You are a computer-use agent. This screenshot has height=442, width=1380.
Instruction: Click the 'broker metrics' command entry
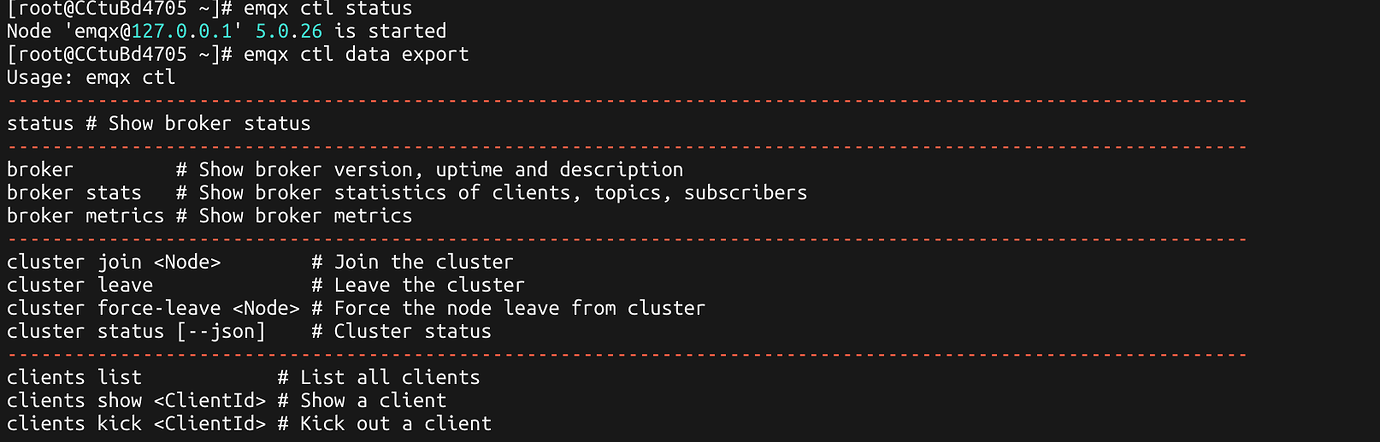pos(85,215)
